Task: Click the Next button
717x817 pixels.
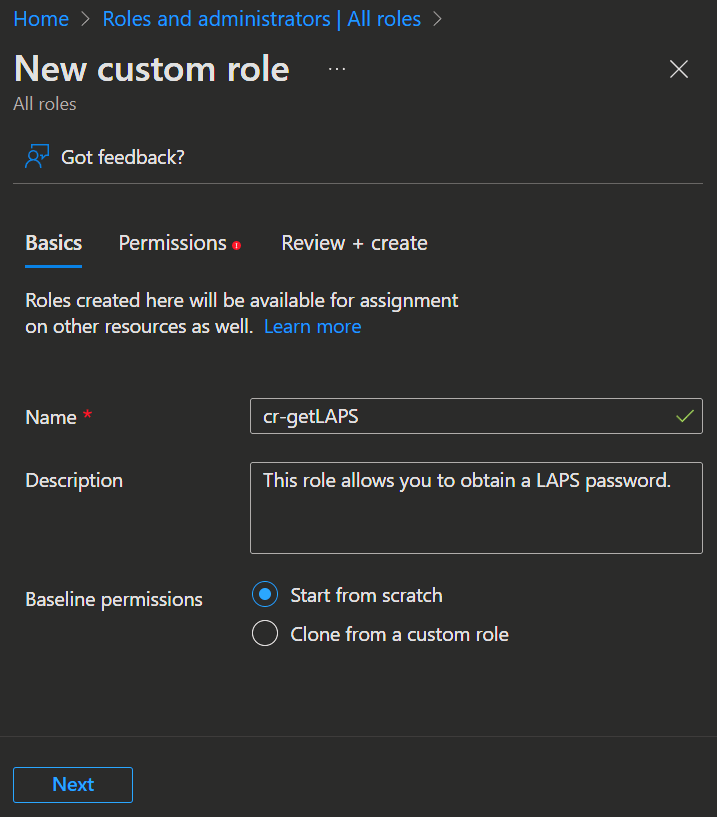Action: pyautogui.click(x=73, y=785)
